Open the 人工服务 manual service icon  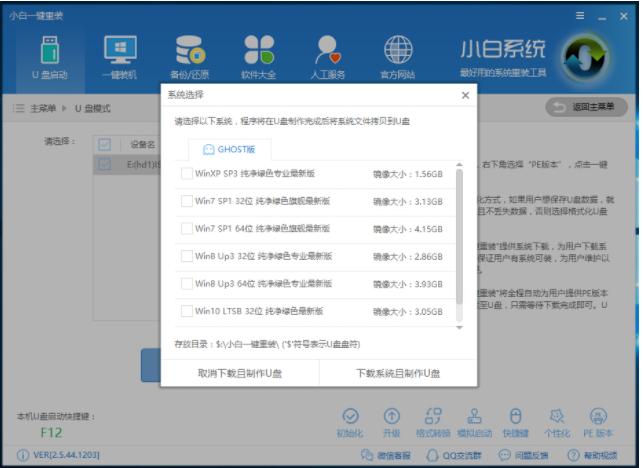click(x=329, y=56)
